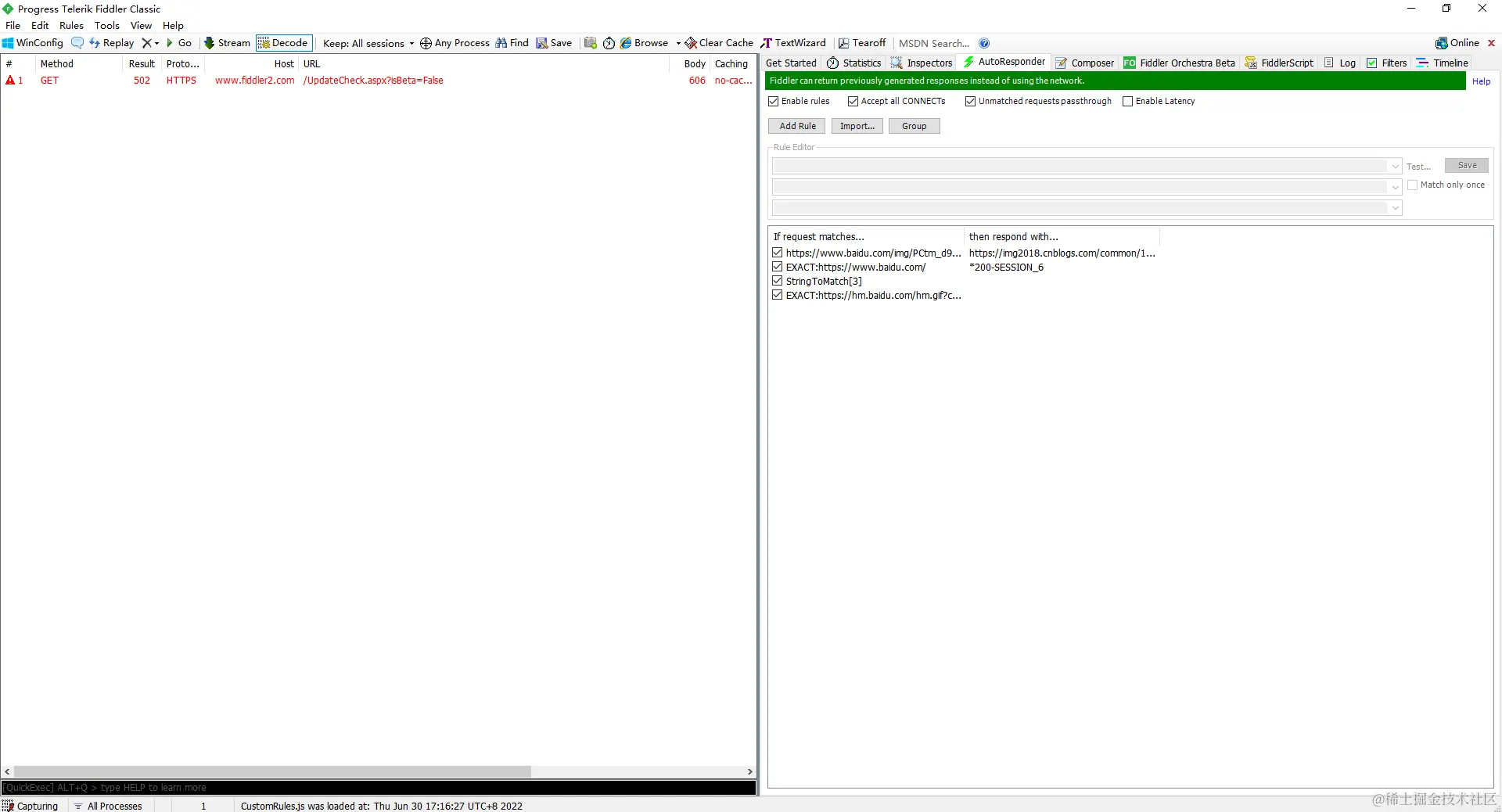Click Any Process target picker

coord(455,43)
